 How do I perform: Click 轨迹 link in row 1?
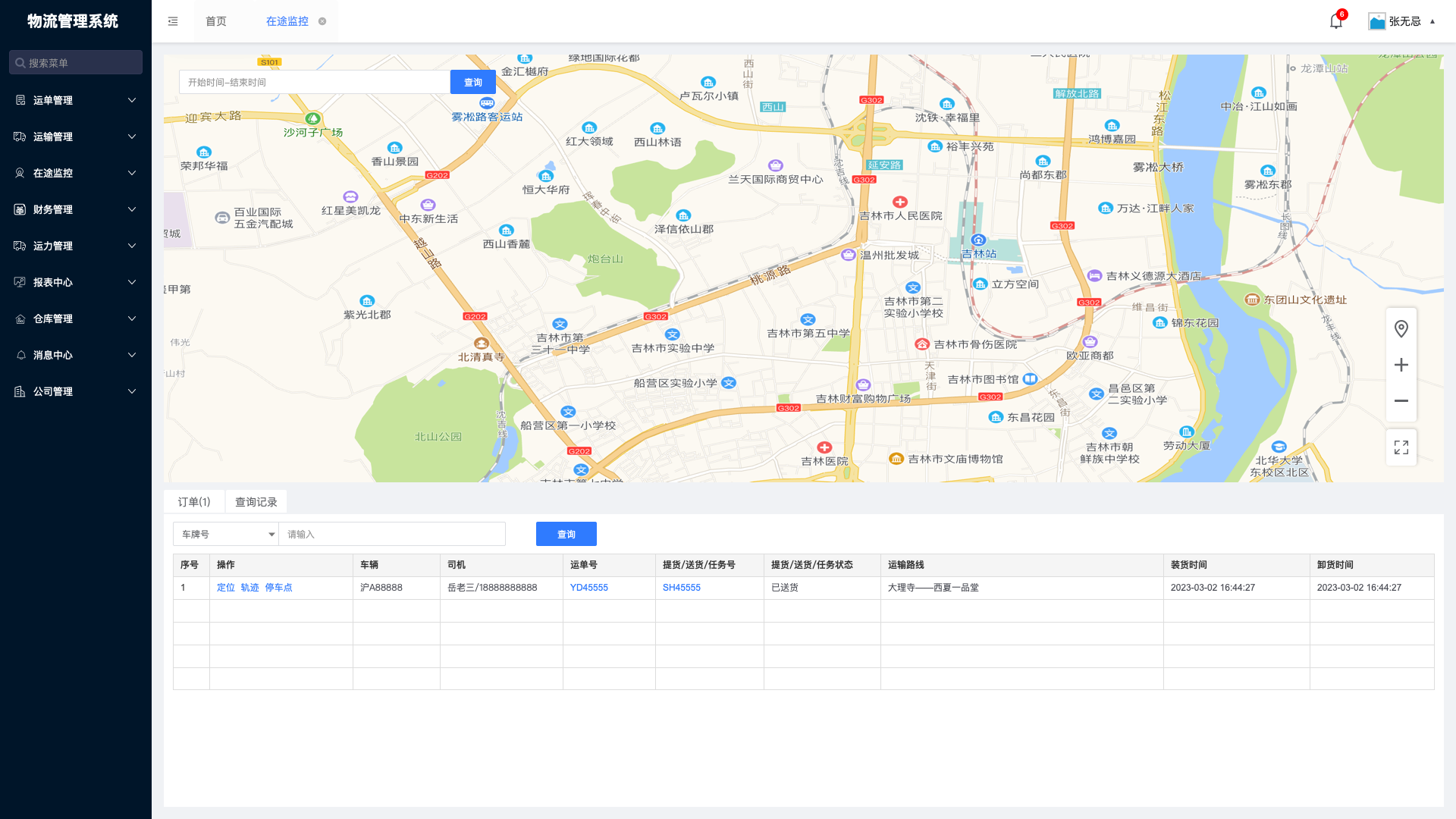[250, 588]
